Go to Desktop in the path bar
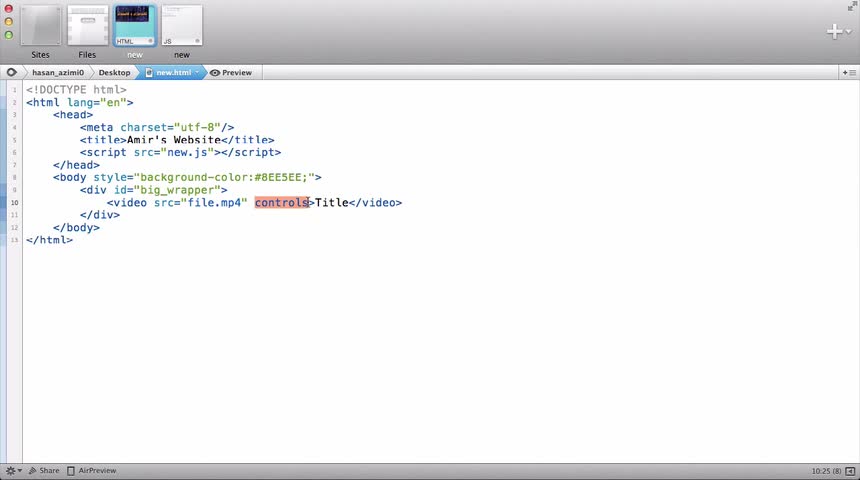This screenshot has width=860, height=480. (114, 72)
